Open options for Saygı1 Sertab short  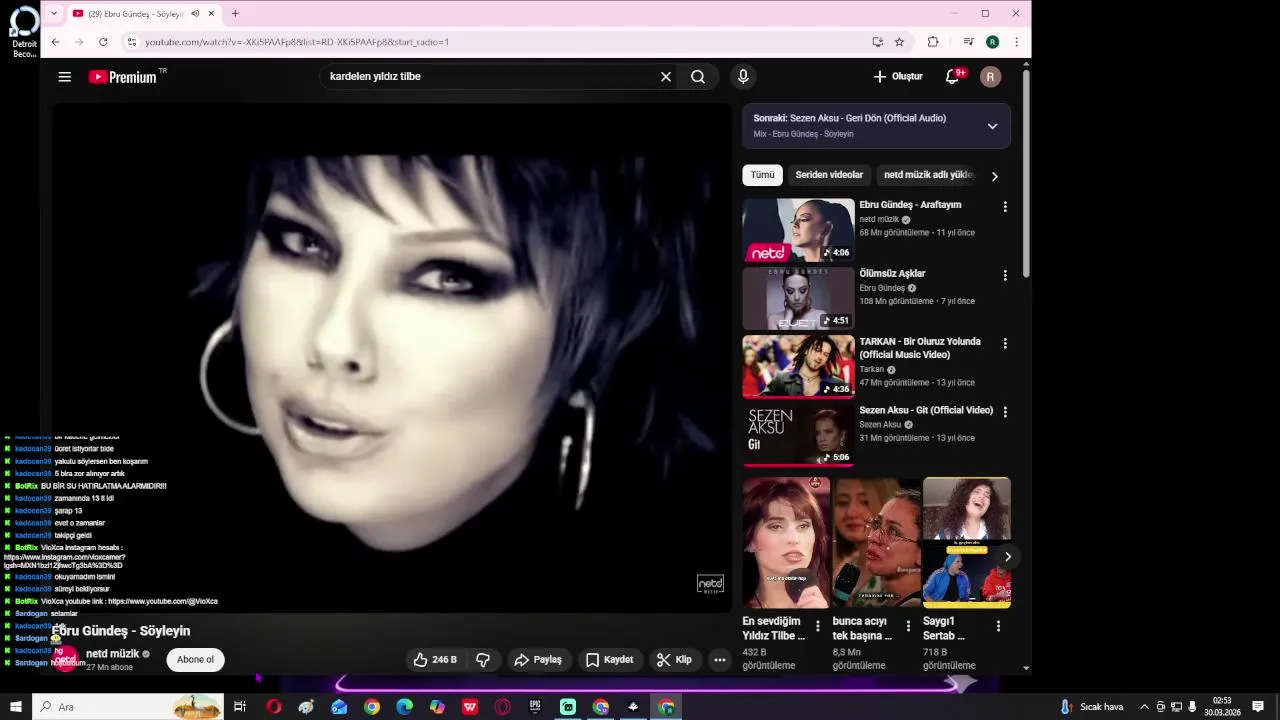998,626
